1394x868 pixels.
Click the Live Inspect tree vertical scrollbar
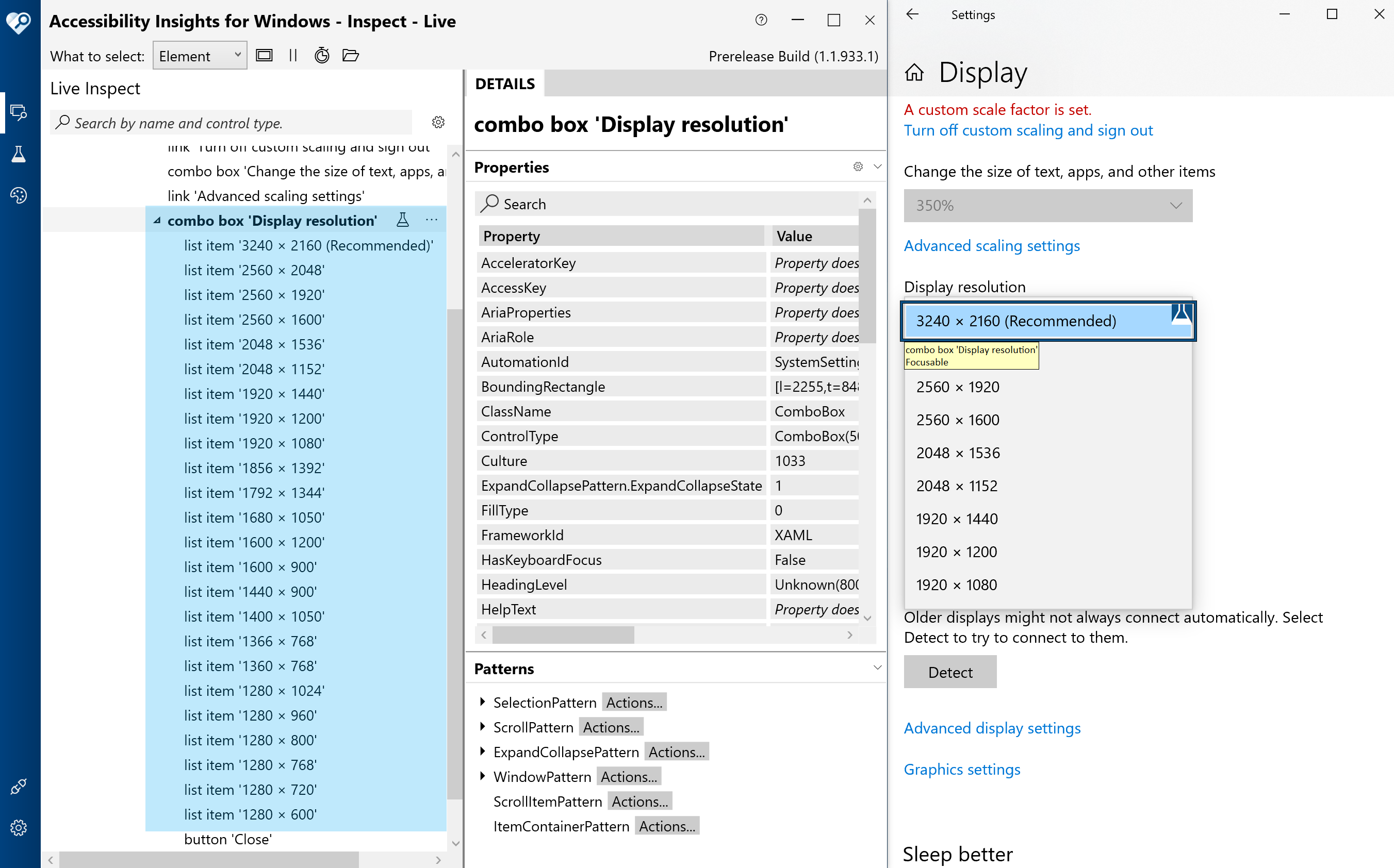tap(455, 554)
